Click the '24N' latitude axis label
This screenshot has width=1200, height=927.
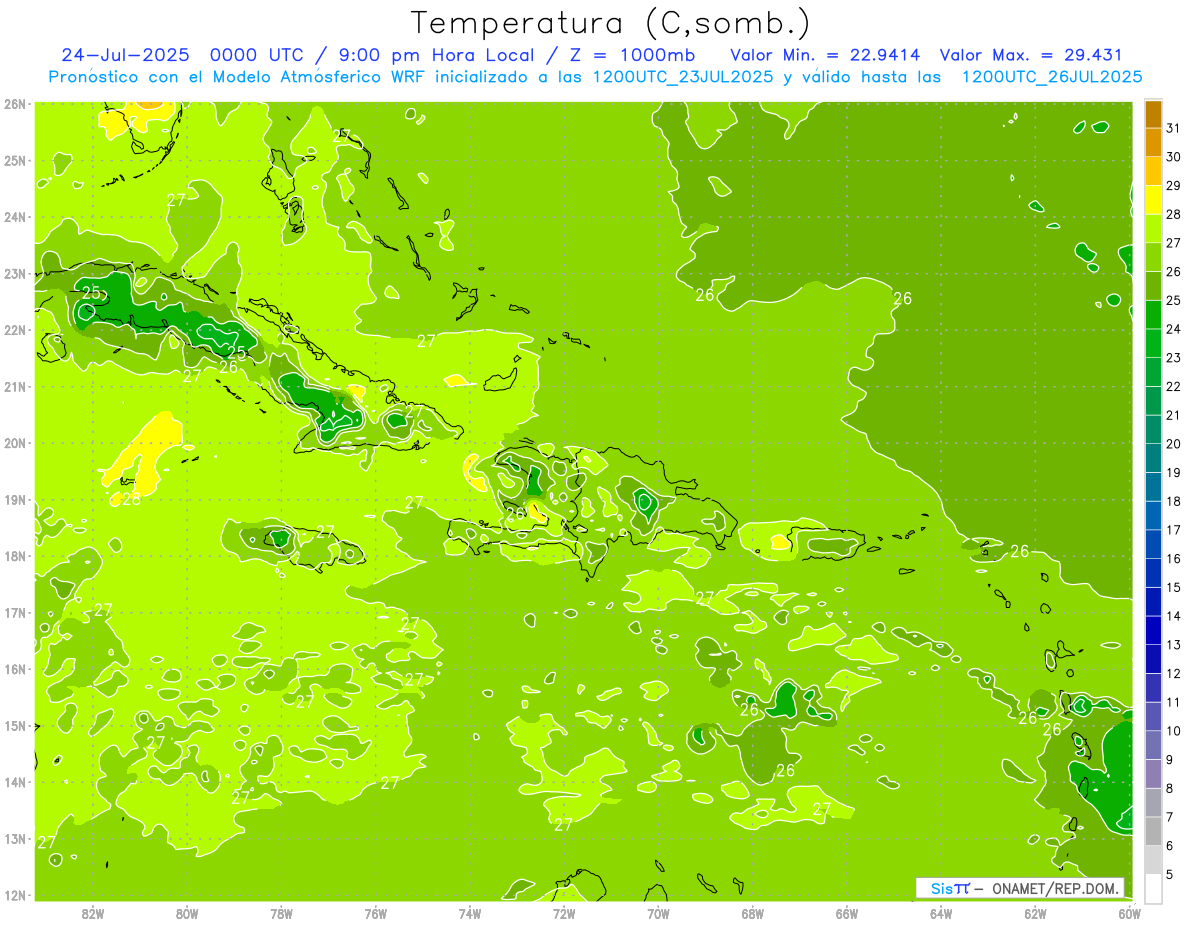14,217
